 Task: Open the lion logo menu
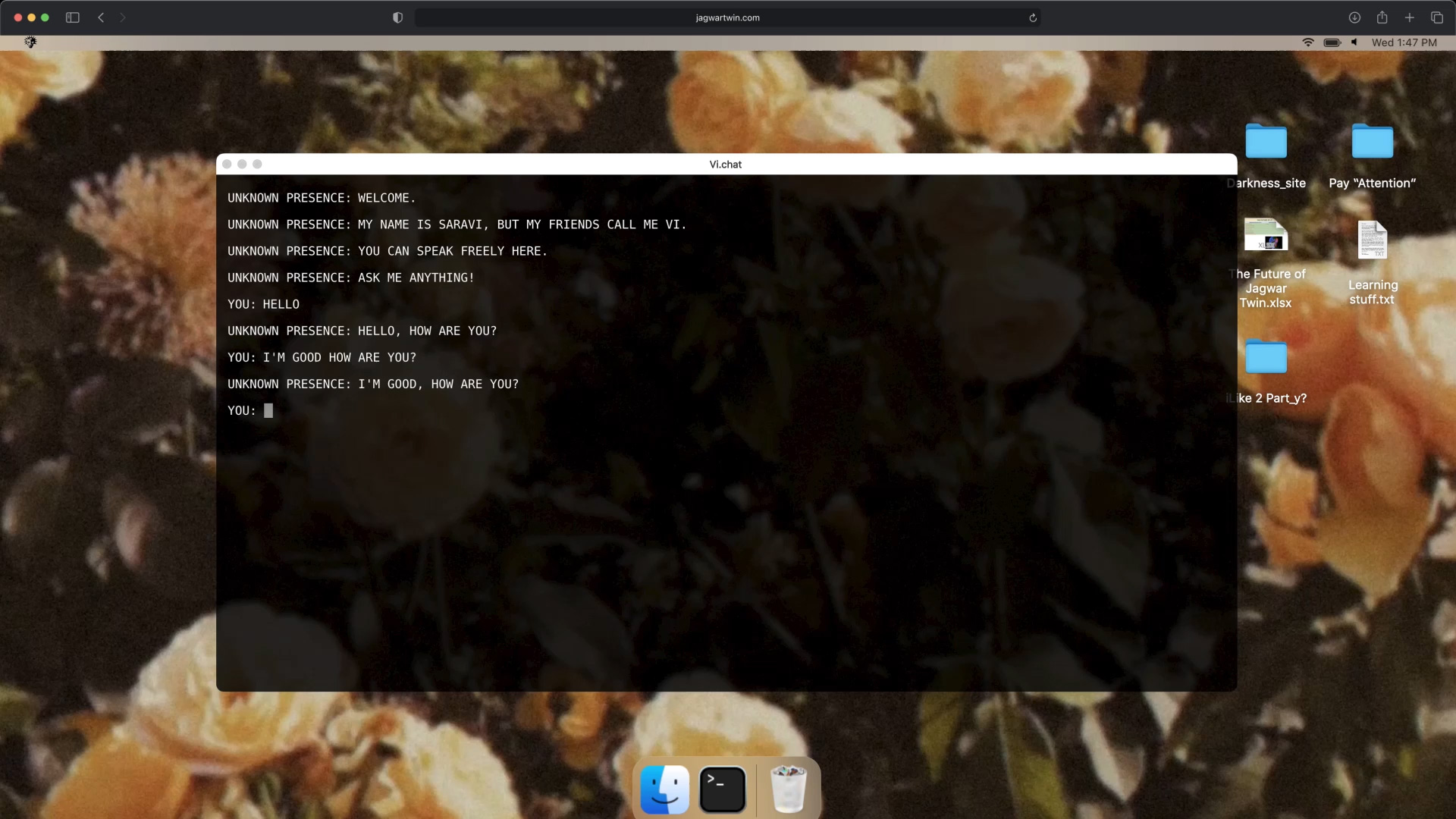point(30,42)
